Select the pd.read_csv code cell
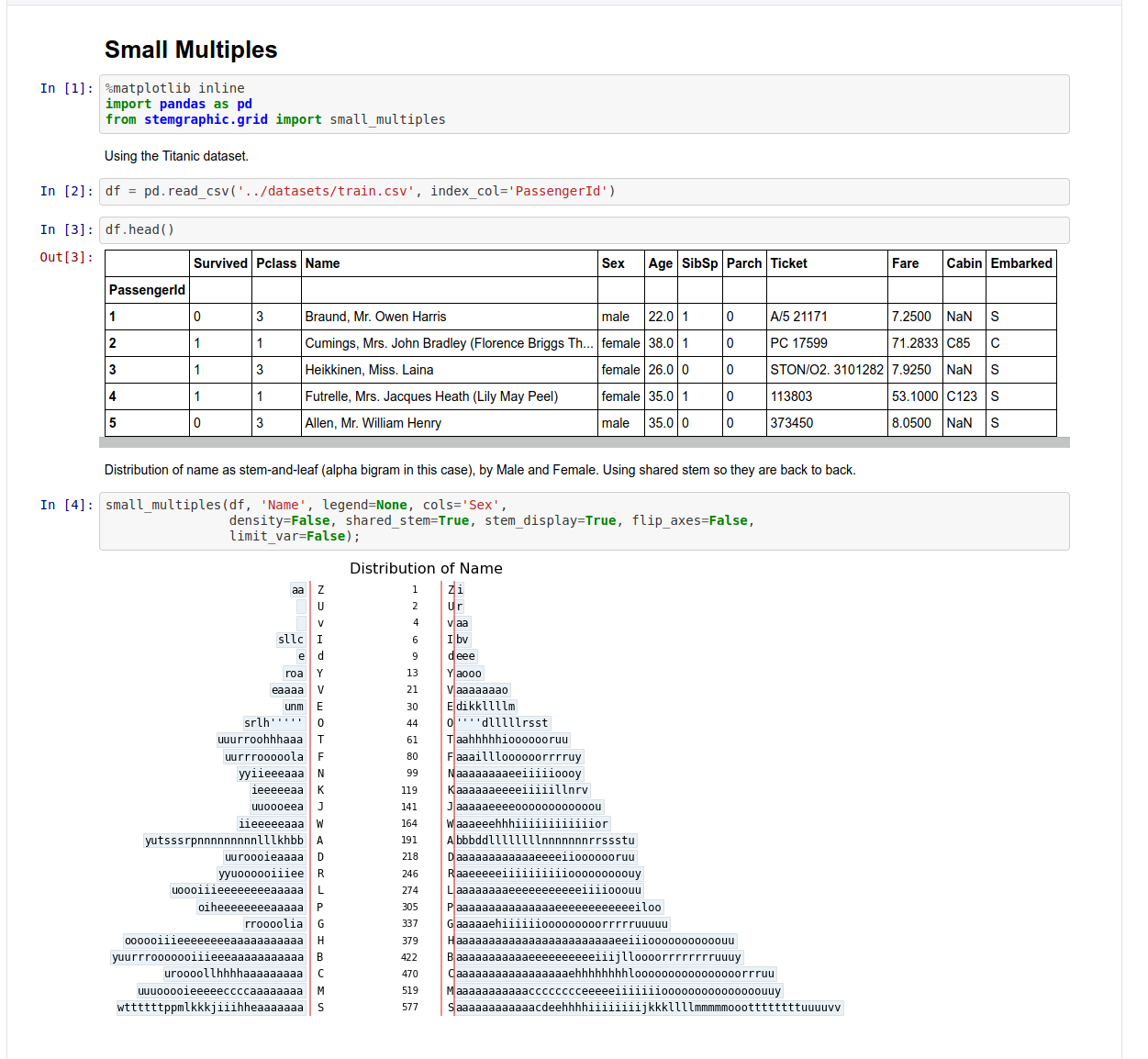The height and width of the screenshot is (1059, 1148). (x=584, y=191)
